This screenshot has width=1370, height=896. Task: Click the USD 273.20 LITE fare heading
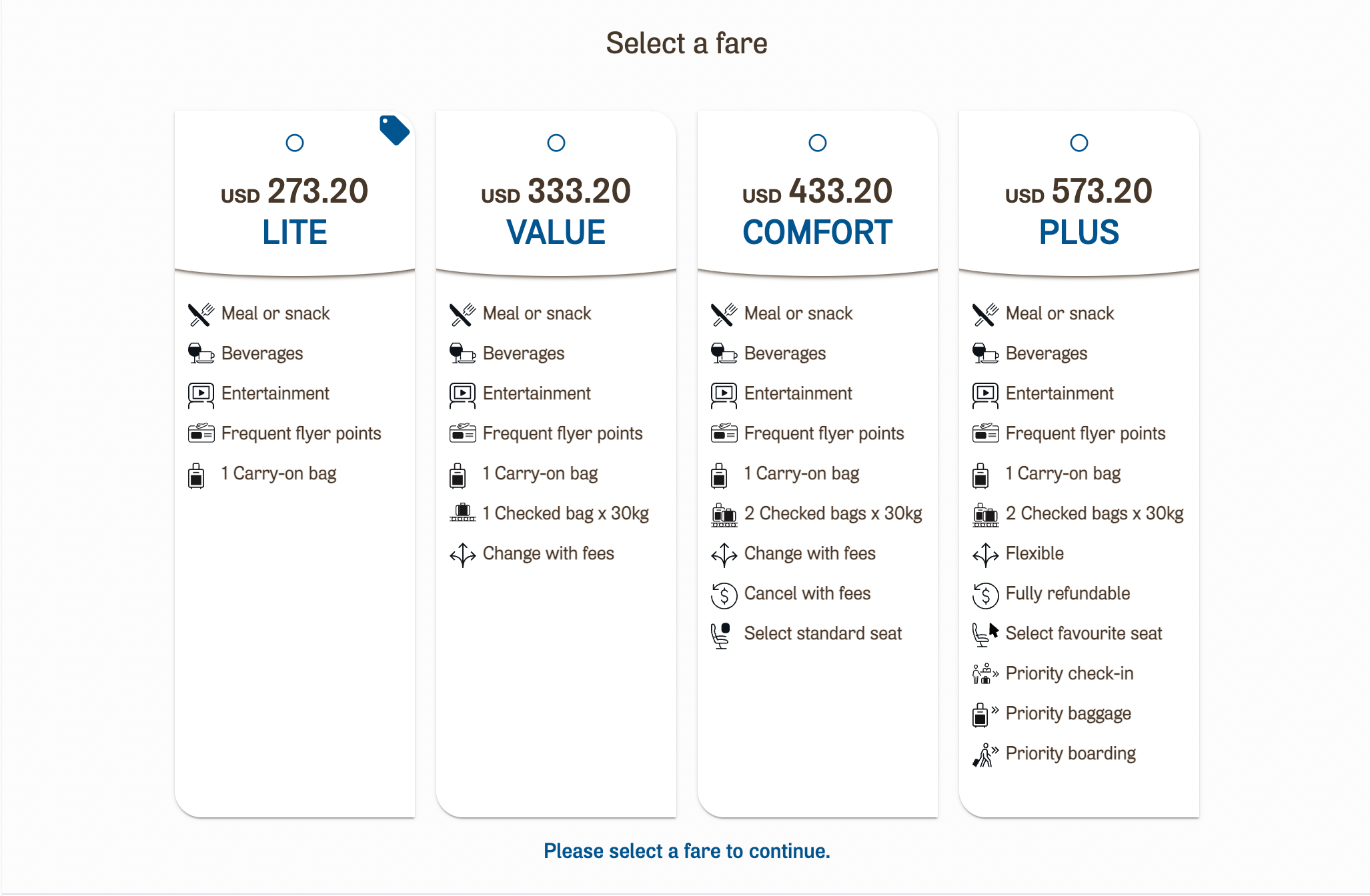295,192
